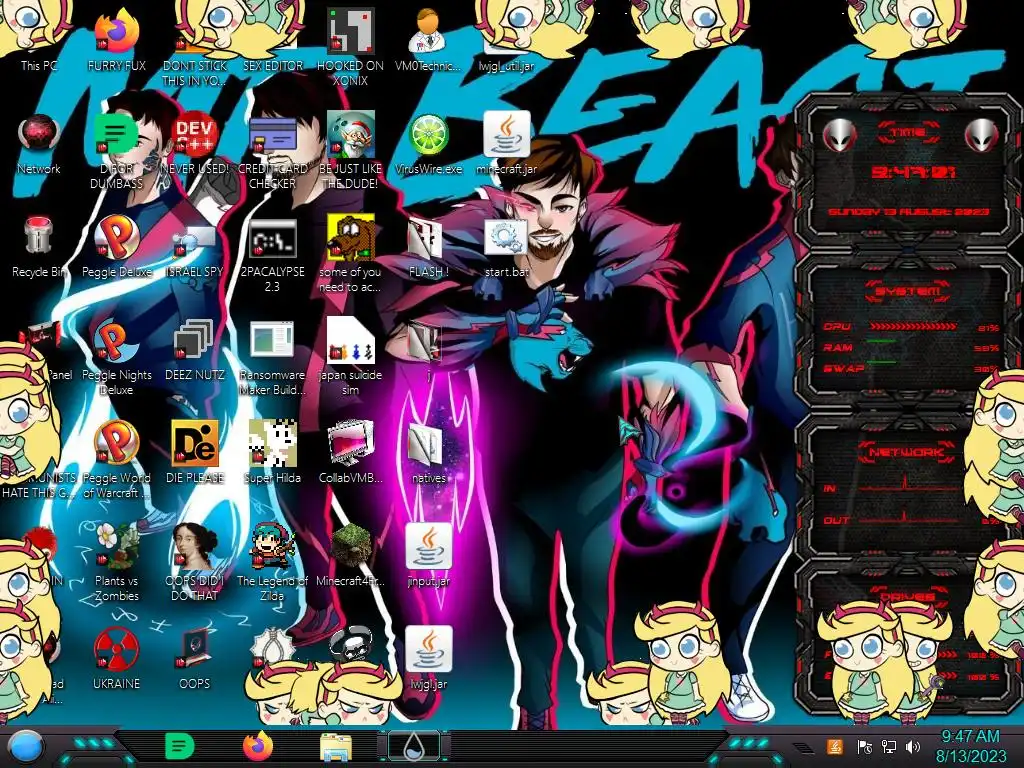Launch Plants vs Zombies
Viewport: 1024px width, 768px height.
116,562
